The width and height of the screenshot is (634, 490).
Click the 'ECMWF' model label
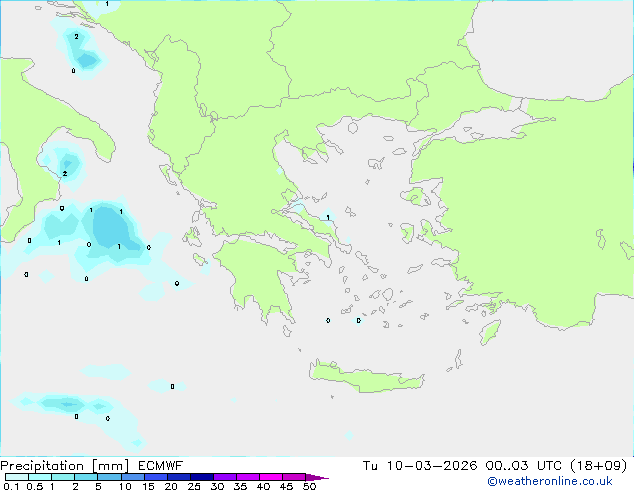(161, 466)
